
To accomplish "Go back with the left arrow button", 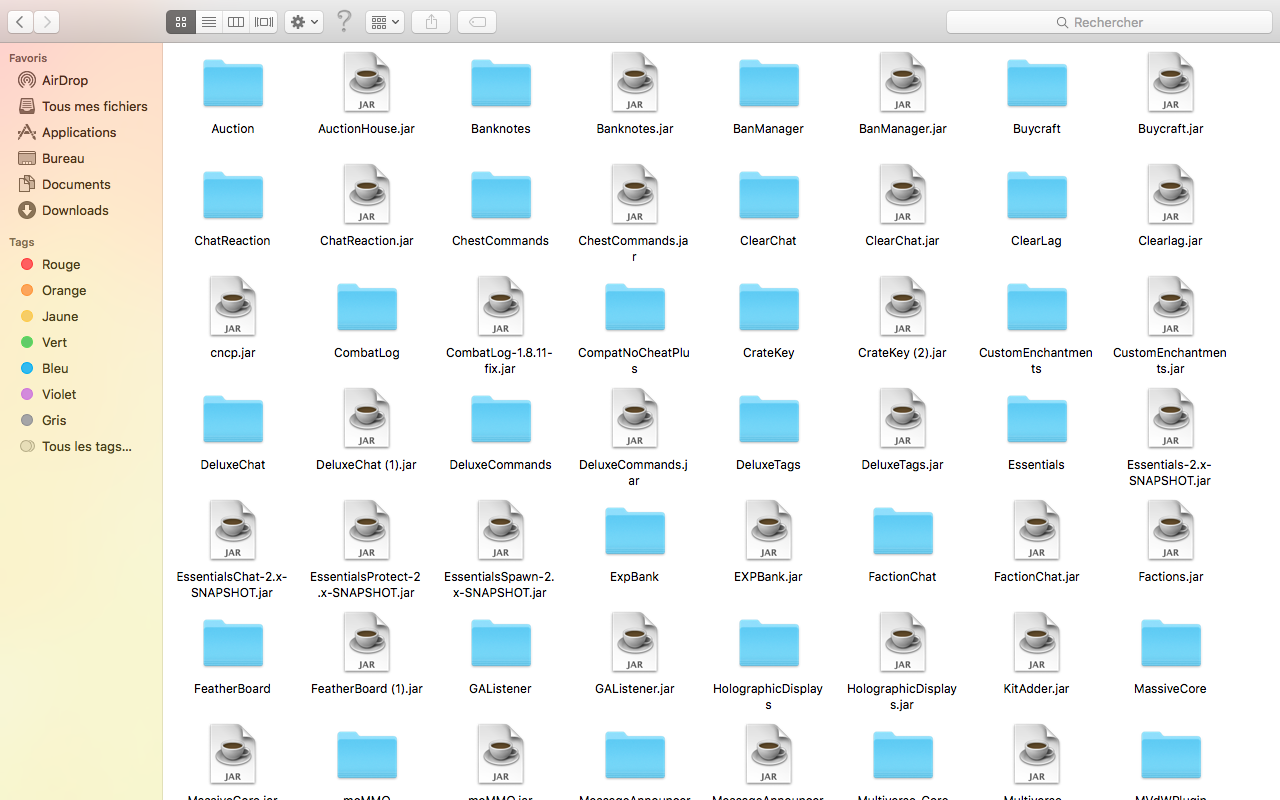I will pos(20,22).
